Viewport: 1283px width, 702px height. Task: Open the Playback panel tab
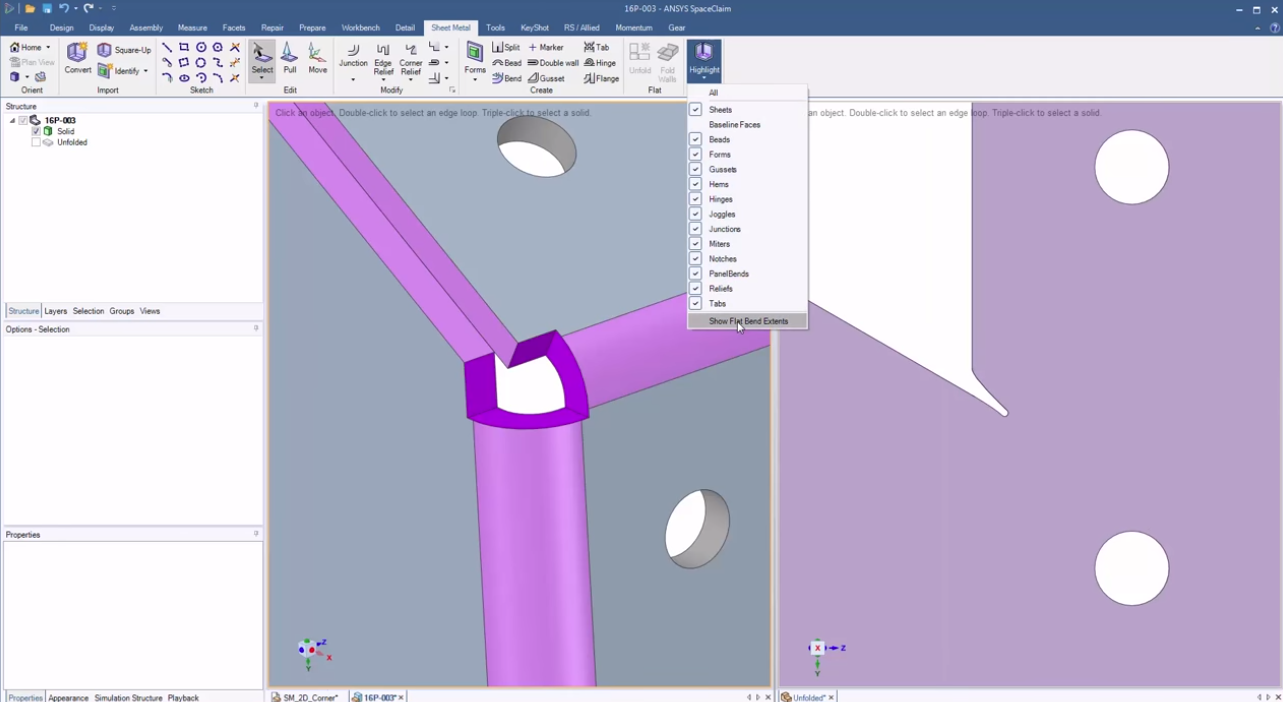click(x=183, y=697)
